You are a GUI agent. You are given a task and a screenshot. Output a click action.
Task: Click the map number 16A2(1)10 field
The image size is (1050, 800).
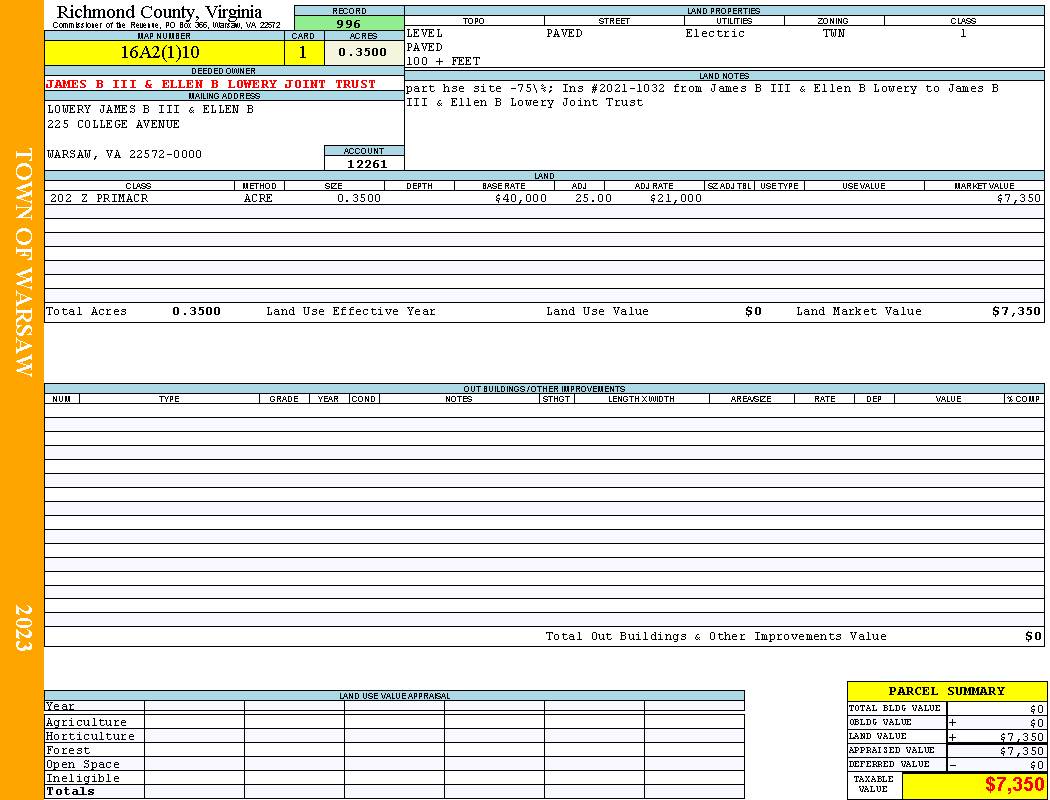tap(164, 53)
